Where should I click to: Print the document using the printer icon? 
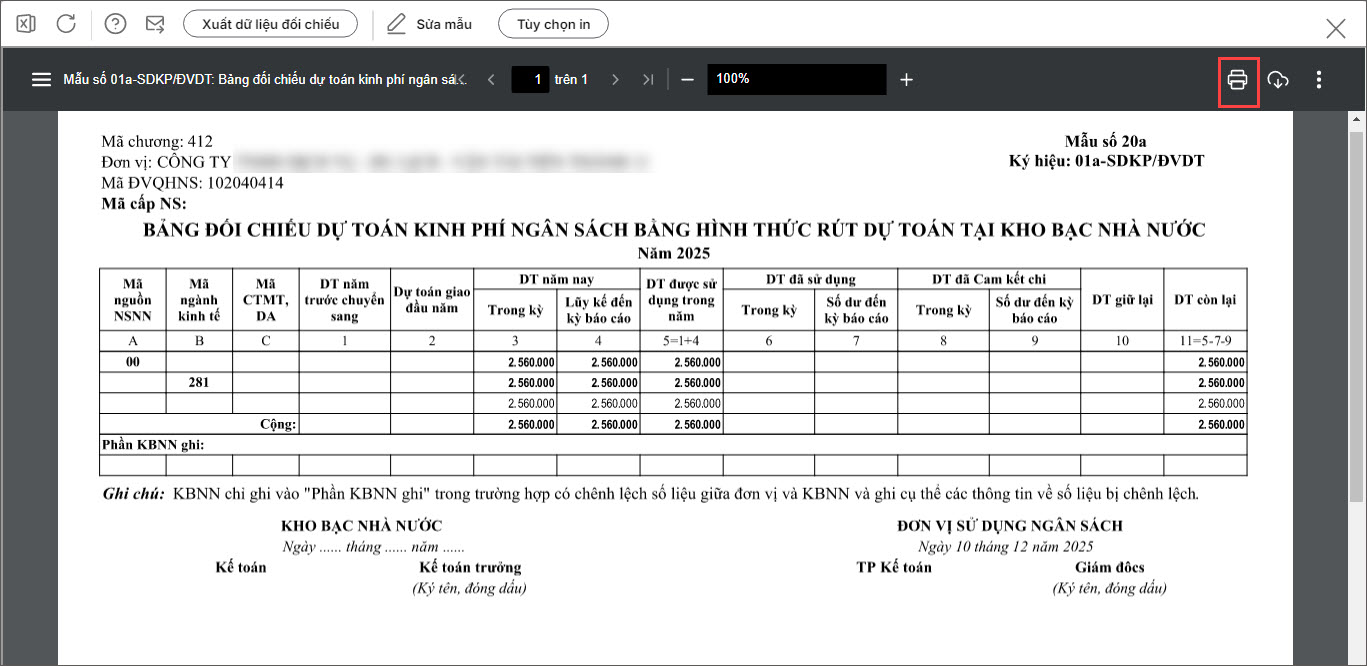click(x=1237, y=80)
